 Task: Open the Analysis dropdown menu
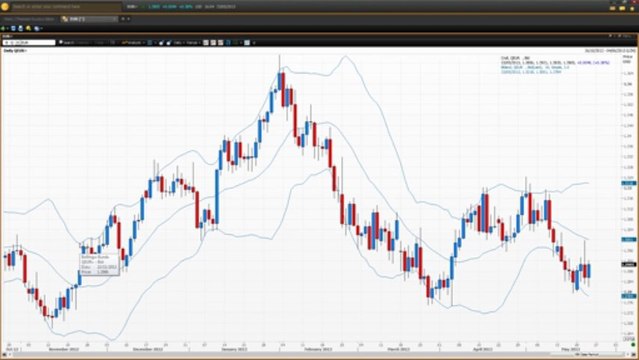(x=133, y=42)
